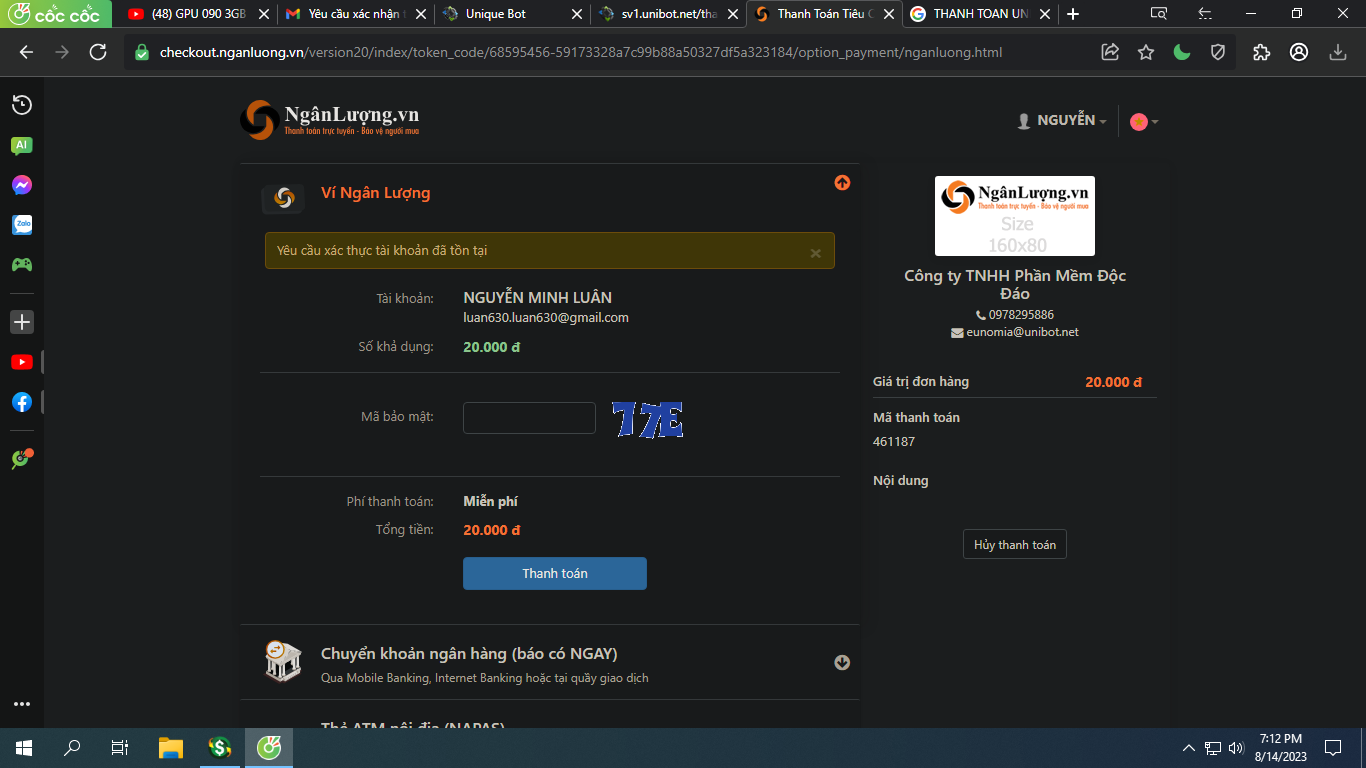The height and width of the screenshot is (768, 1366).
Task: Open browser extensions puzzle icon
Action: (x=1261, y=52)
